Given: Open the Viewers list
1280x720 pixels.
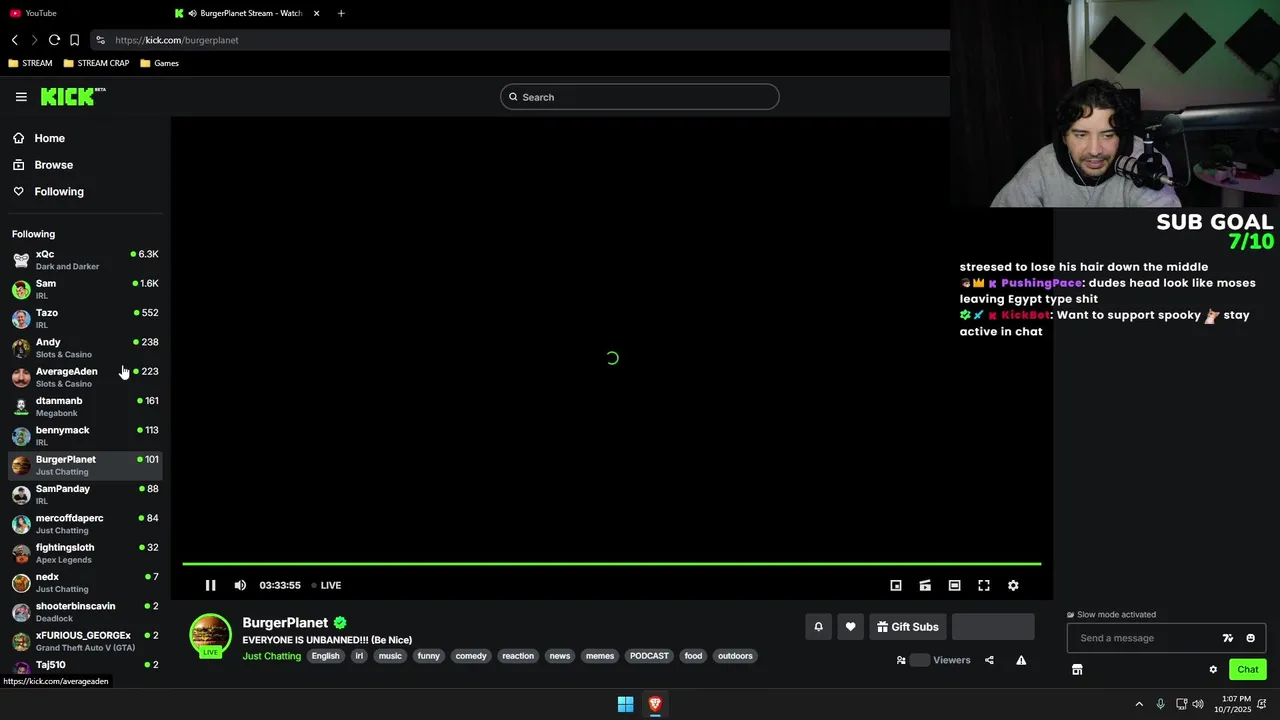Looking at the screenshot, I should click(934, 660).
